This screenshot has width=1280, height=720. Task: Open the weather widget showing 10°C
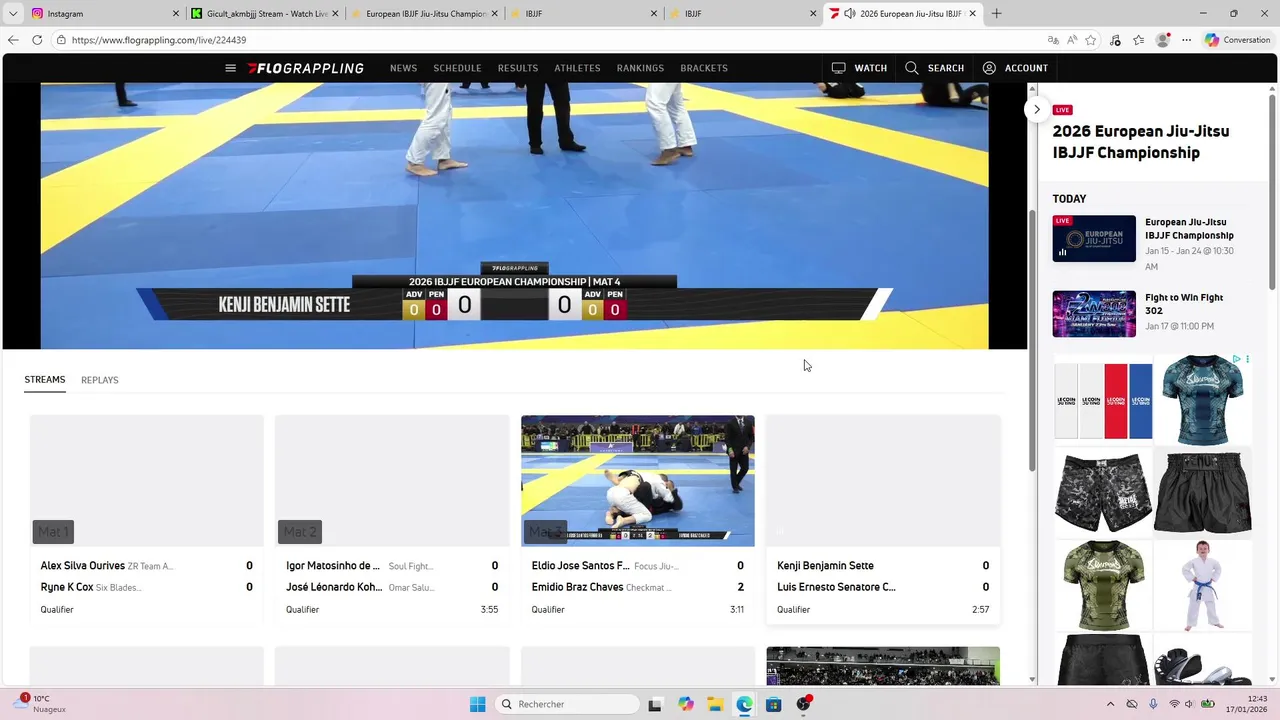point(41,704)
